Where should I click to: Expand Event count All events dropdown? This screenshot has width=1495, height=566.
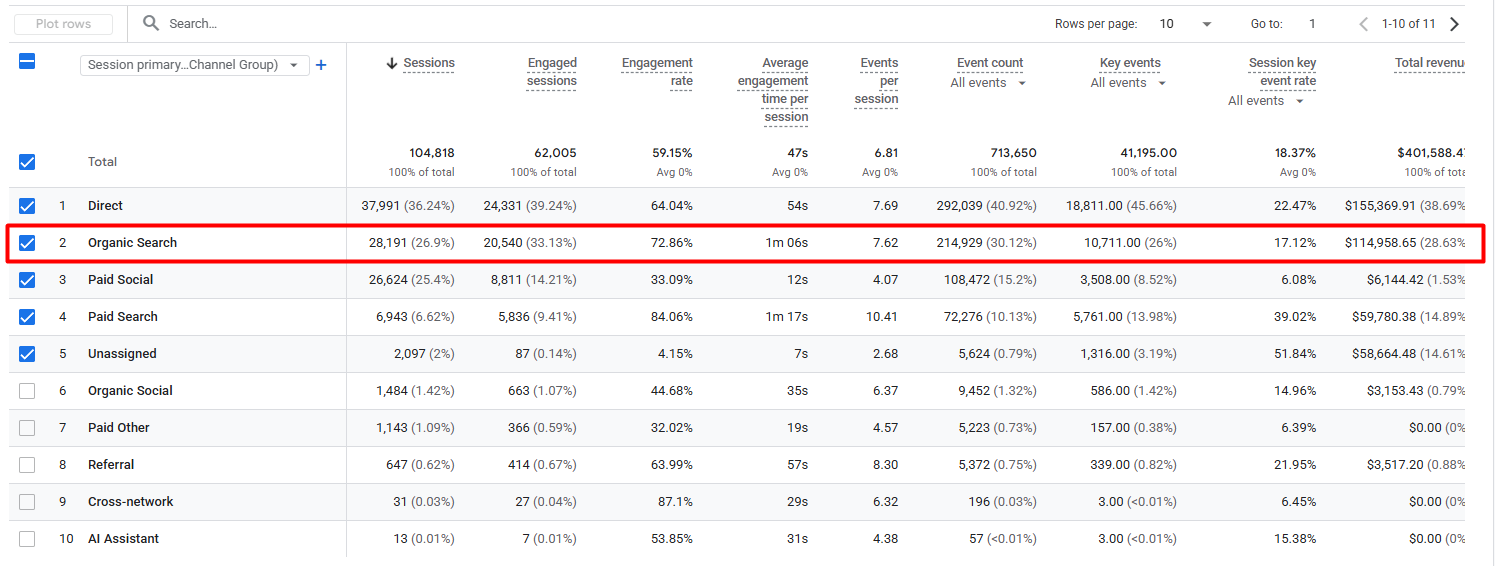[988, 83]
